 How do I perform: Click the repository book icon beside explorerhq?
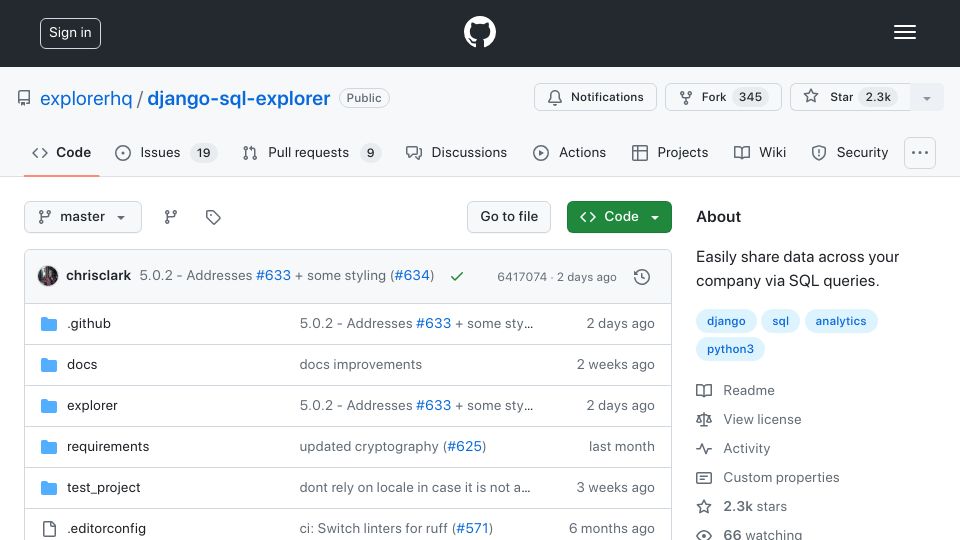pyautogui.click(x=24, y=98)
